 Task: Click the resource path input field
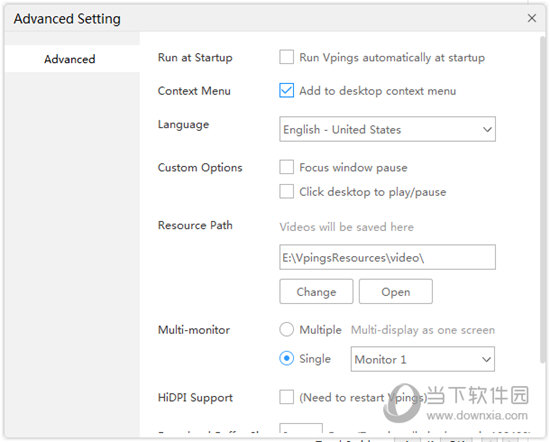387,257
